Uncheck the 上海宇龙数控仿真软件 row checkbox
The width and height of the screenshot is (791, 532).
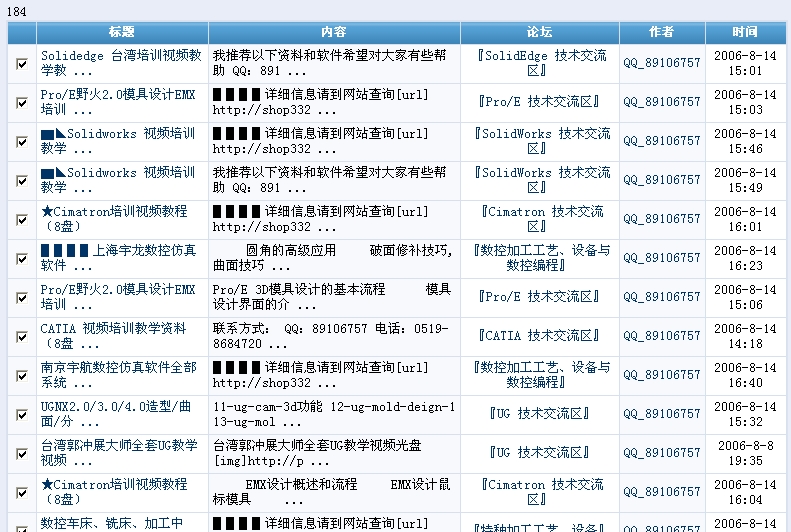pyautogui.click(x=22, y=259)
